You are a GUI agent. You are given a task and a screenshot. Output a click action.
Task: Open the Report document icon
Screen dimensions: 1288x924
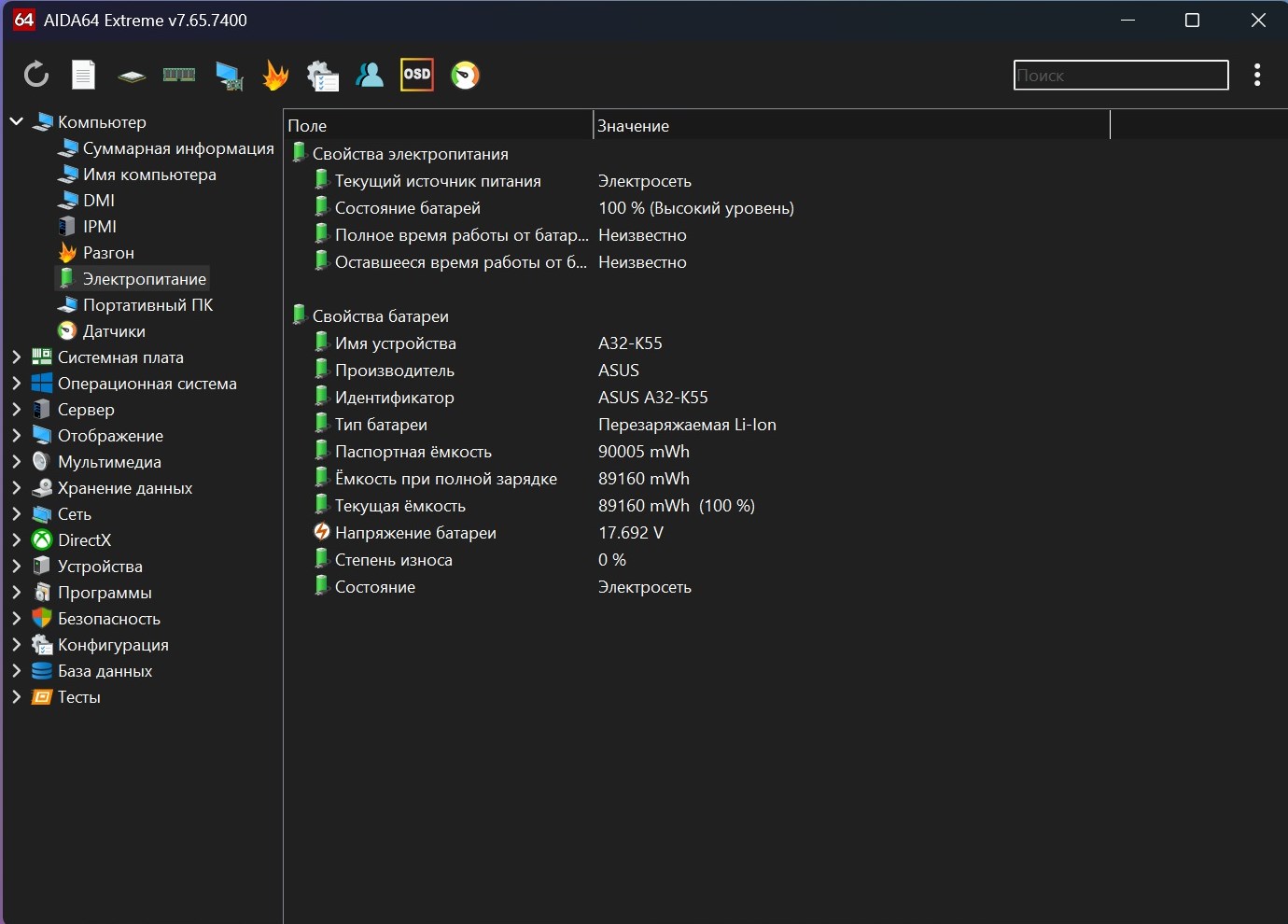(x=84, y=75)
